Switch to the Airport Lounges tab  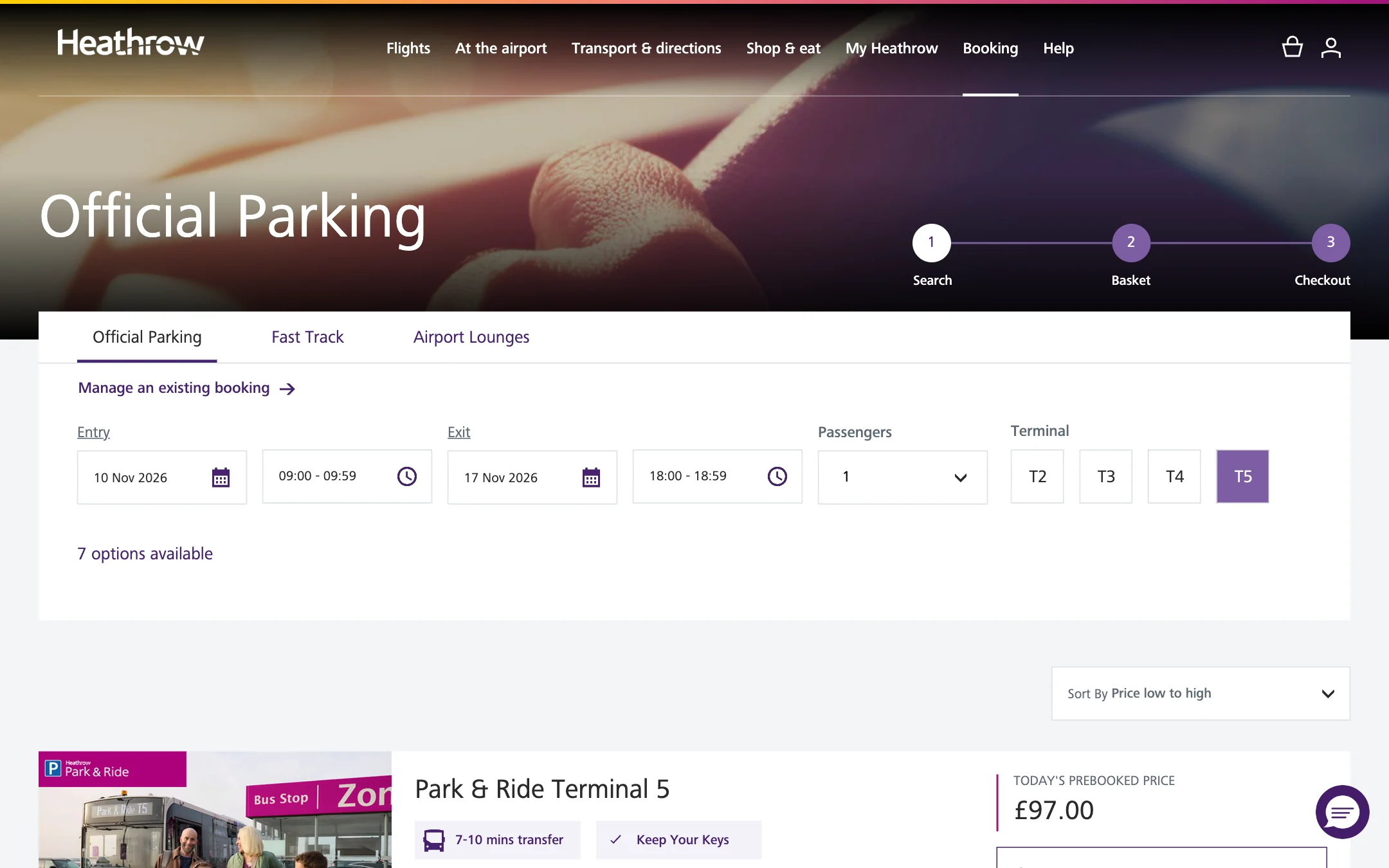click(471, 337)
